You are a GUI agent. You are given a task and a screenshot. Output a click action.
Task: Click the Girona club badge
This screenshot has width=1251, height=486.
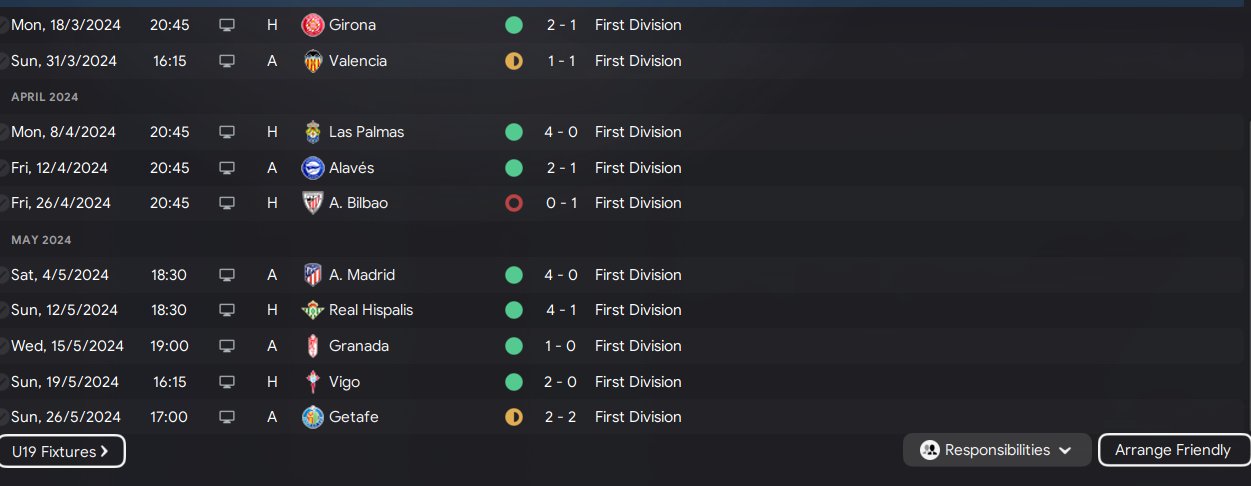[313, 25]
